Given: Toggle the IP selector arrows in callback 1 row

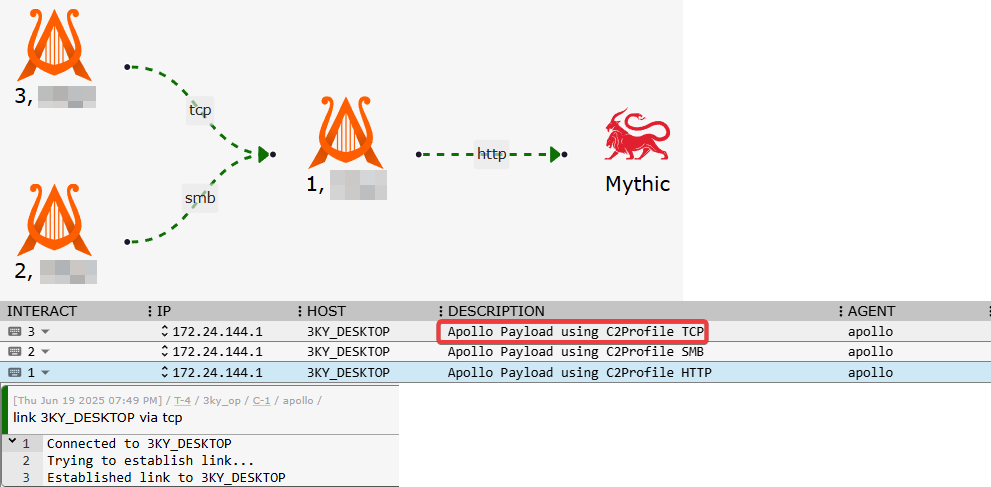Looking at the screenshot, I should 165,373.
